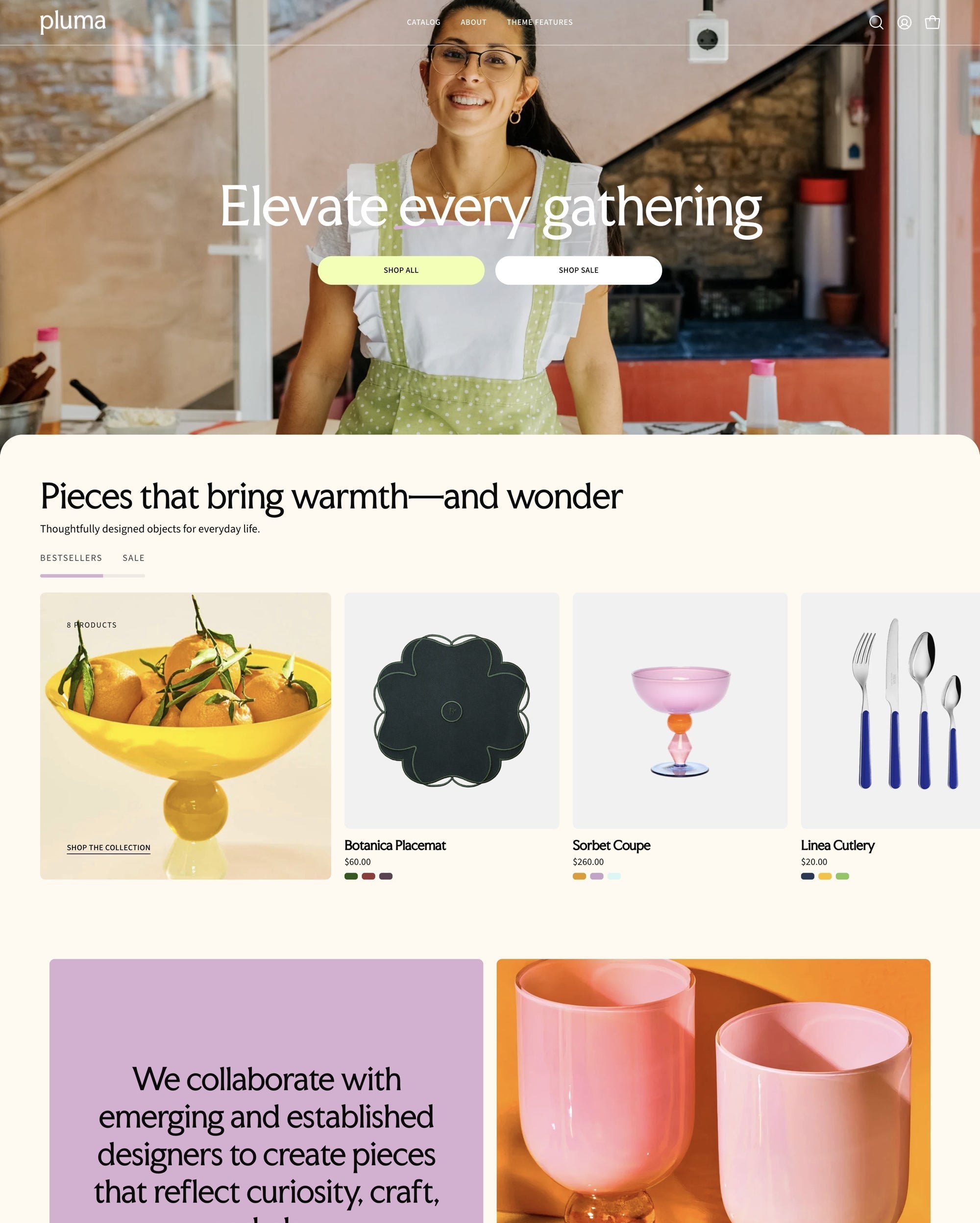The width and height of the screenshot is (980, 1223).
Task: Select brick red swatch for Botanica Placemat
Action: click(x=368, y=876)
